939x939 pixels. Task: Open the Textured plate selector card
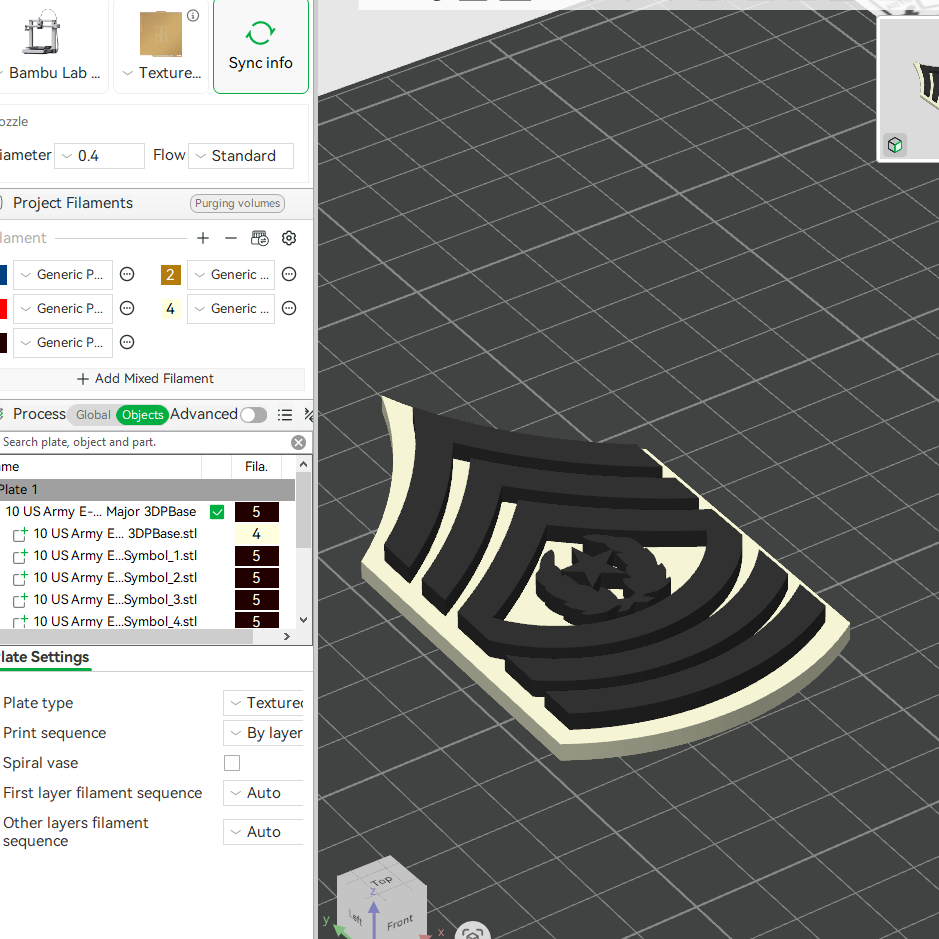point(161,46)
